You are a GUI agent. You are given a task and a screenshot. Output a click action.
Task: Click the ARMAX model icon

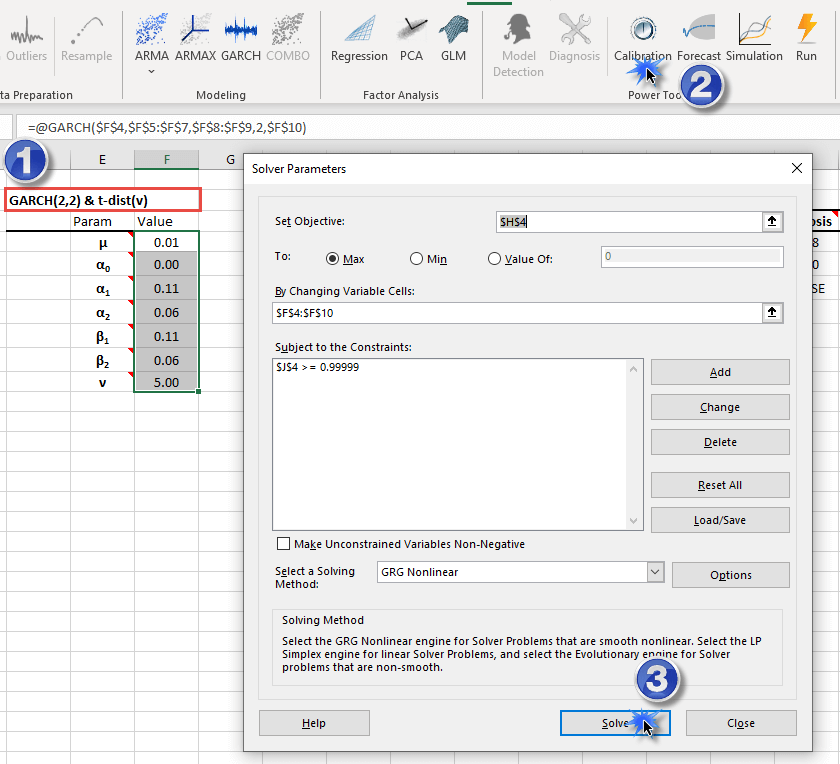coord(196,36)
